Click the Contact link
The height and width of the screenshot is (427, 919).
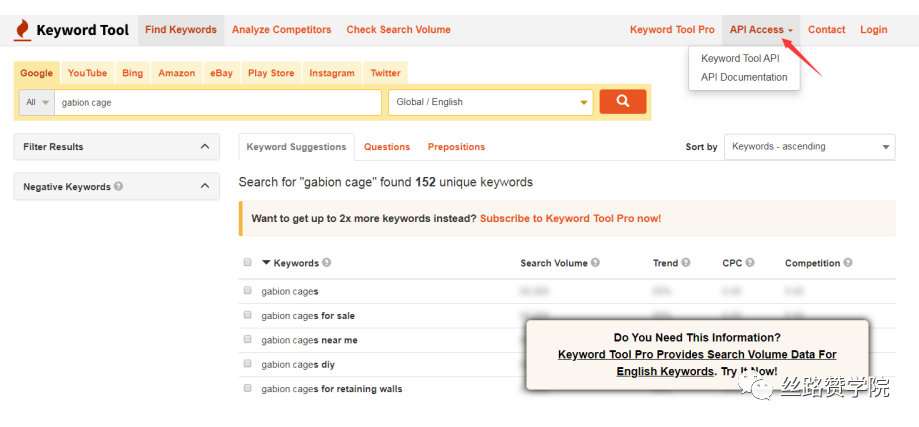pyautogui.click(x=826, y=30)
